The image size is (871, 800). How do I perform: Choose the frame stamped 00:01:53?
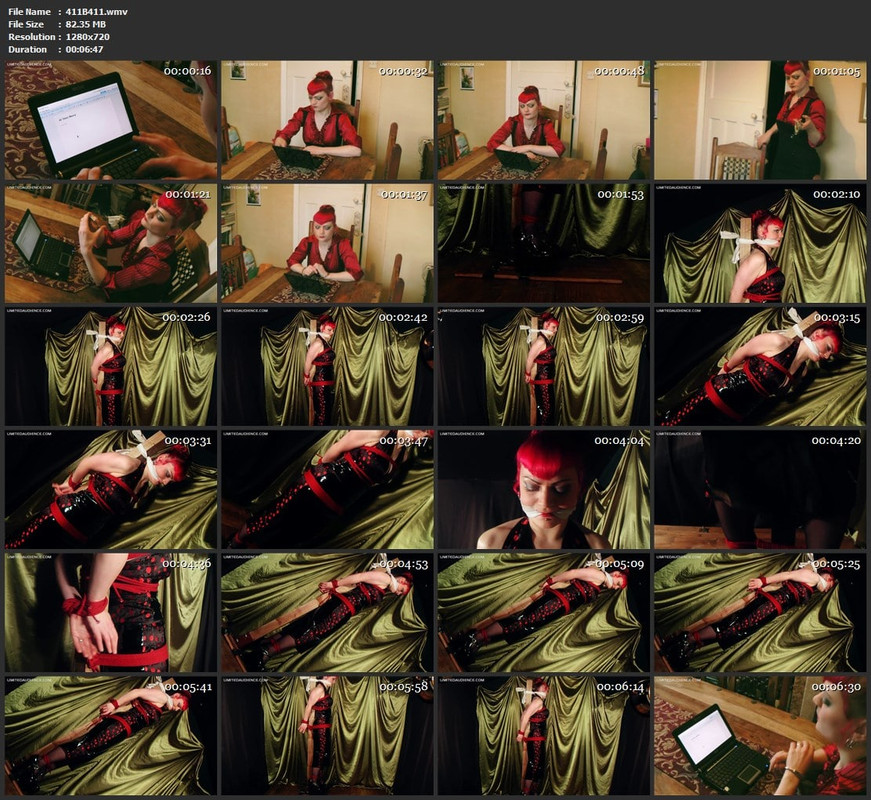coord(543,243)
